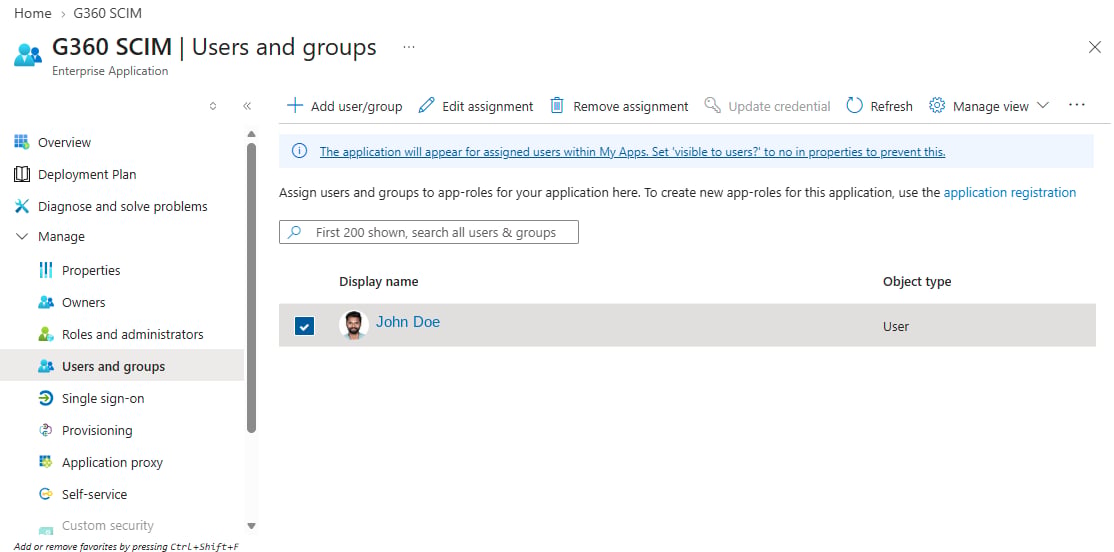Click the Add user/group button label
The width and height of the screenshot is (1114, 552).
point(357,106)
